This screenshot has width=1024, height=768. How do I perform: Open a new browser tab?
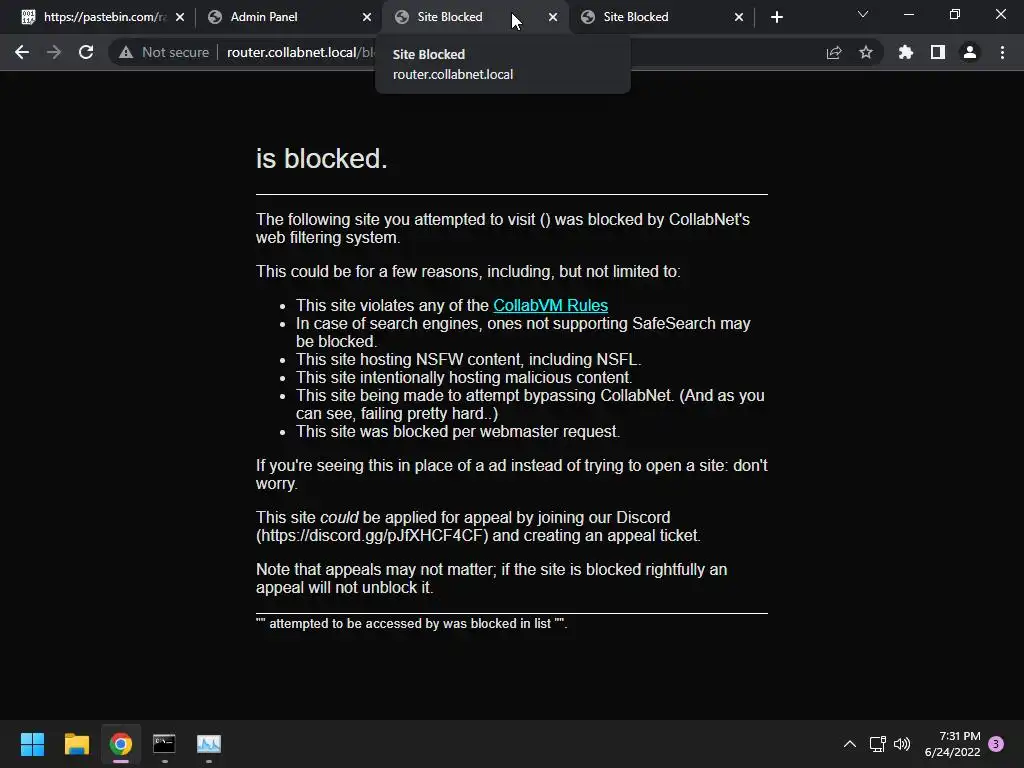(776, 17)
